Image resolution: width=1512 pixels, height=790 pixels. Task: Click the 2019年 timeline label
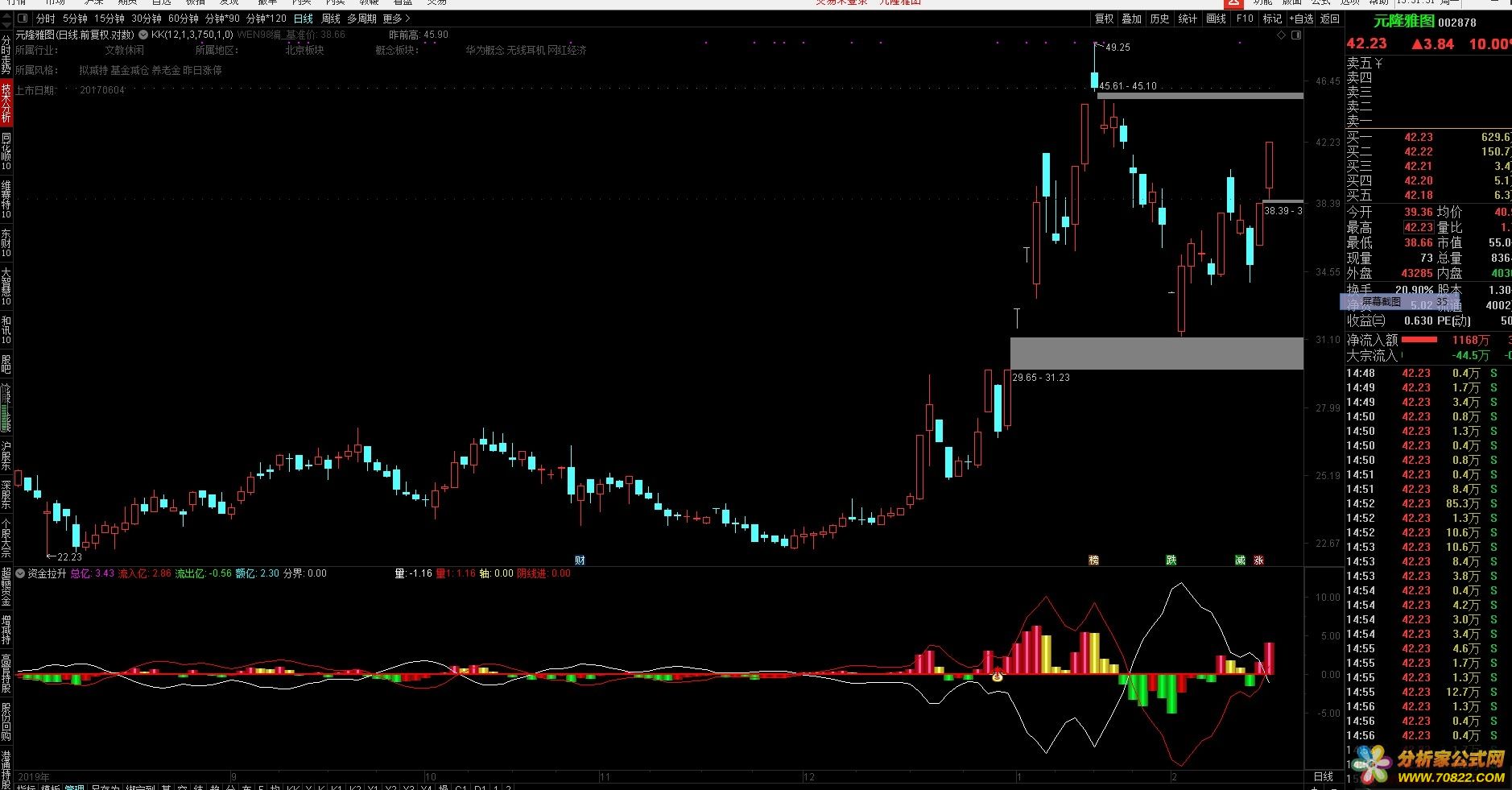(33, 777)
